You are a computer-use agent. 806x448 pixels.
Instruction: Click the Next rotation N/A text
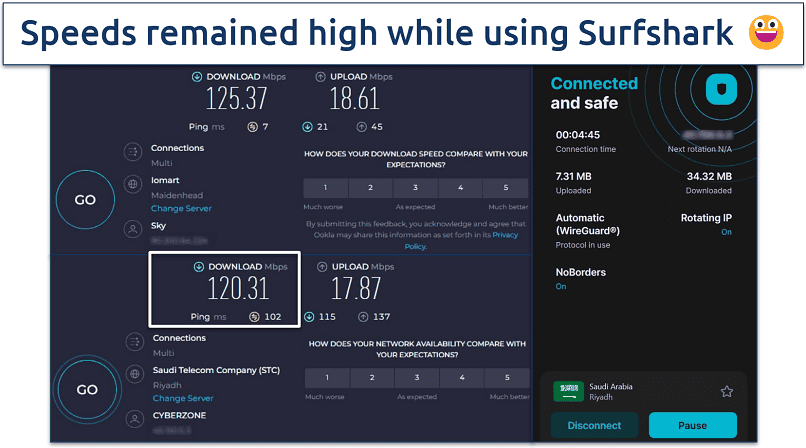[x=700, y=149]
